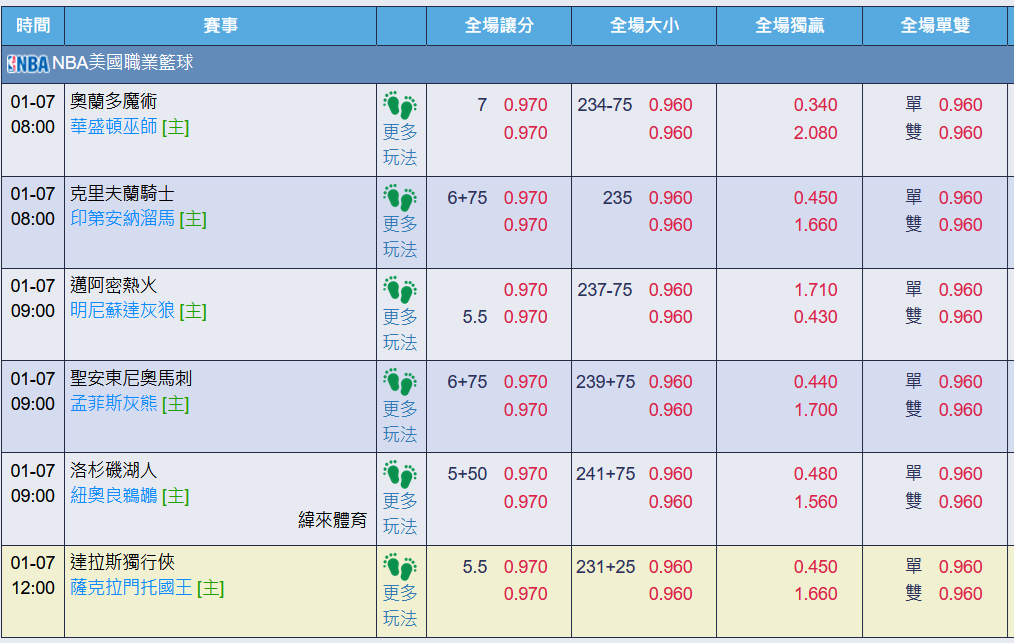Pick 單 odds for 克里夫蘭騎士 game
Screen dimensions: 1014x643
pyautogui.click(x=960, y=198)
